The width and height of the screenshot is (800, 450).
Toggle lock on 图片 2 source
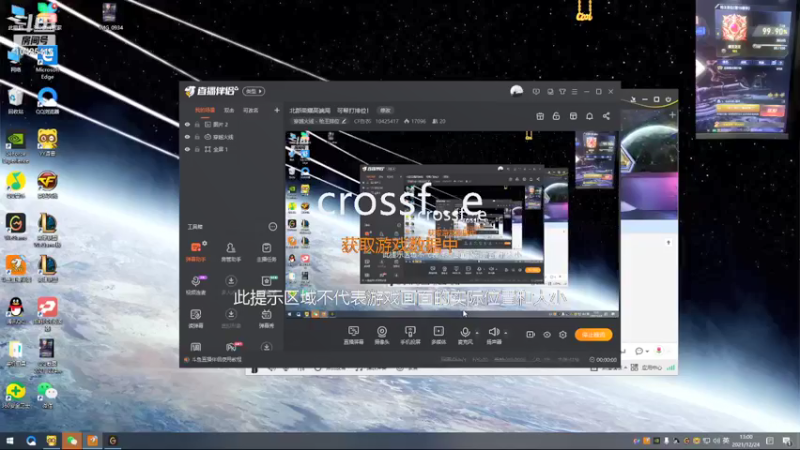coord(197,124)
